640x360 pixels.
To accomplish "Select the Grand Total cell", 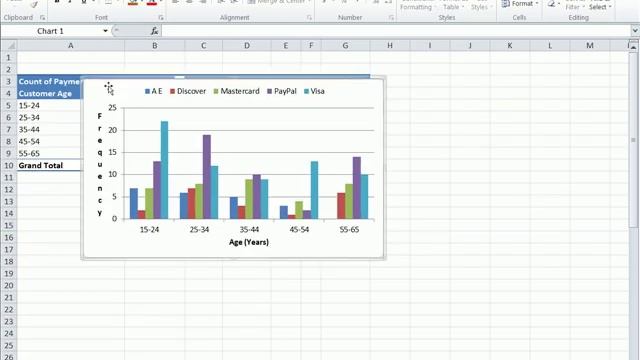I will 49,165.
